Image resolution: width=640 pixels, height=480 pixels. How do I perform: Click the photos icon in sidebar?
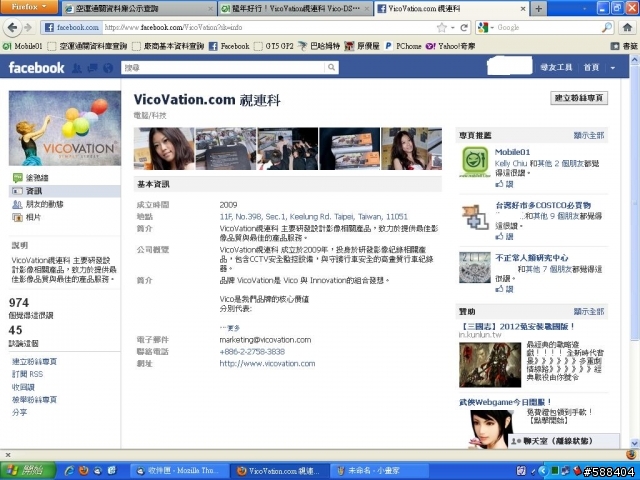coord(17,218)
